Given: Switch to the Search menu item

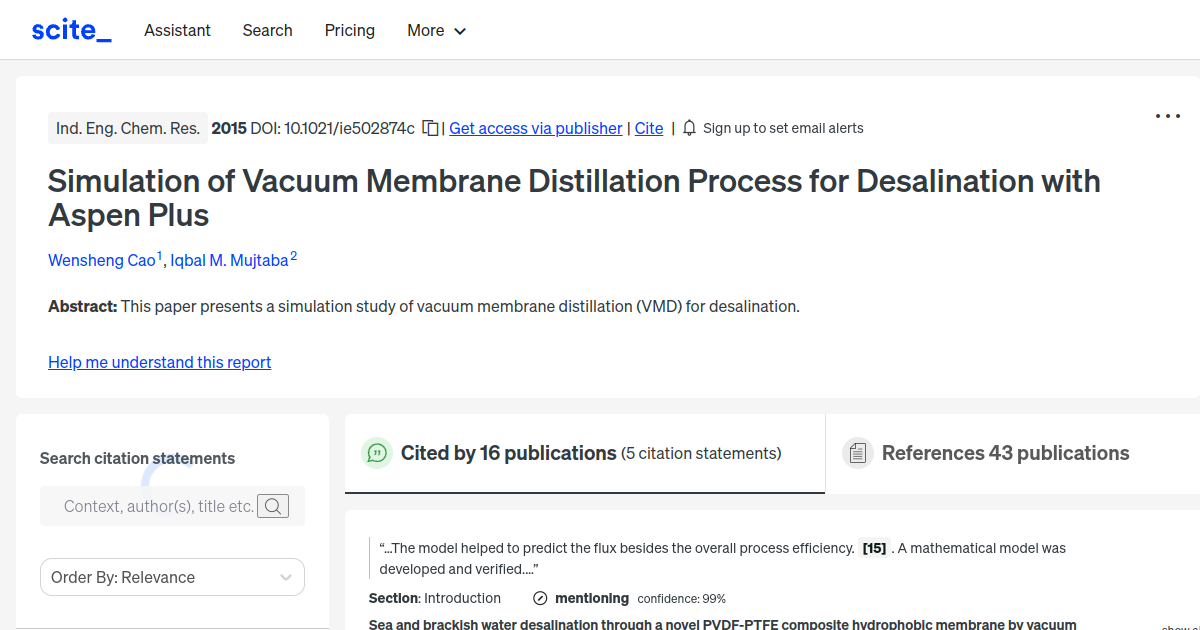Looking at the screenshot, I should coord(267,30).
